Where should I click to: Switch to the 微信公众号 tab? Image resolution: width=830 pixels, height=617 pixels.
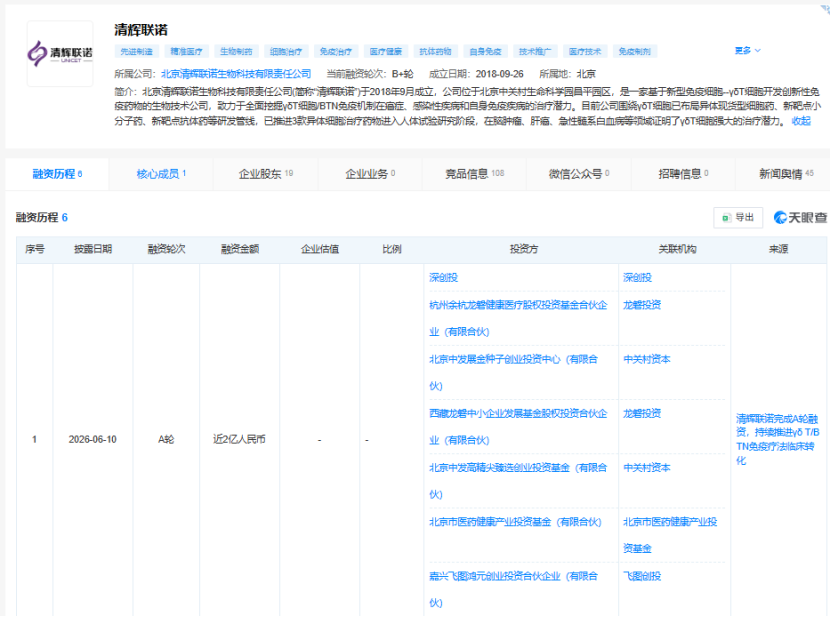(579, 174)
